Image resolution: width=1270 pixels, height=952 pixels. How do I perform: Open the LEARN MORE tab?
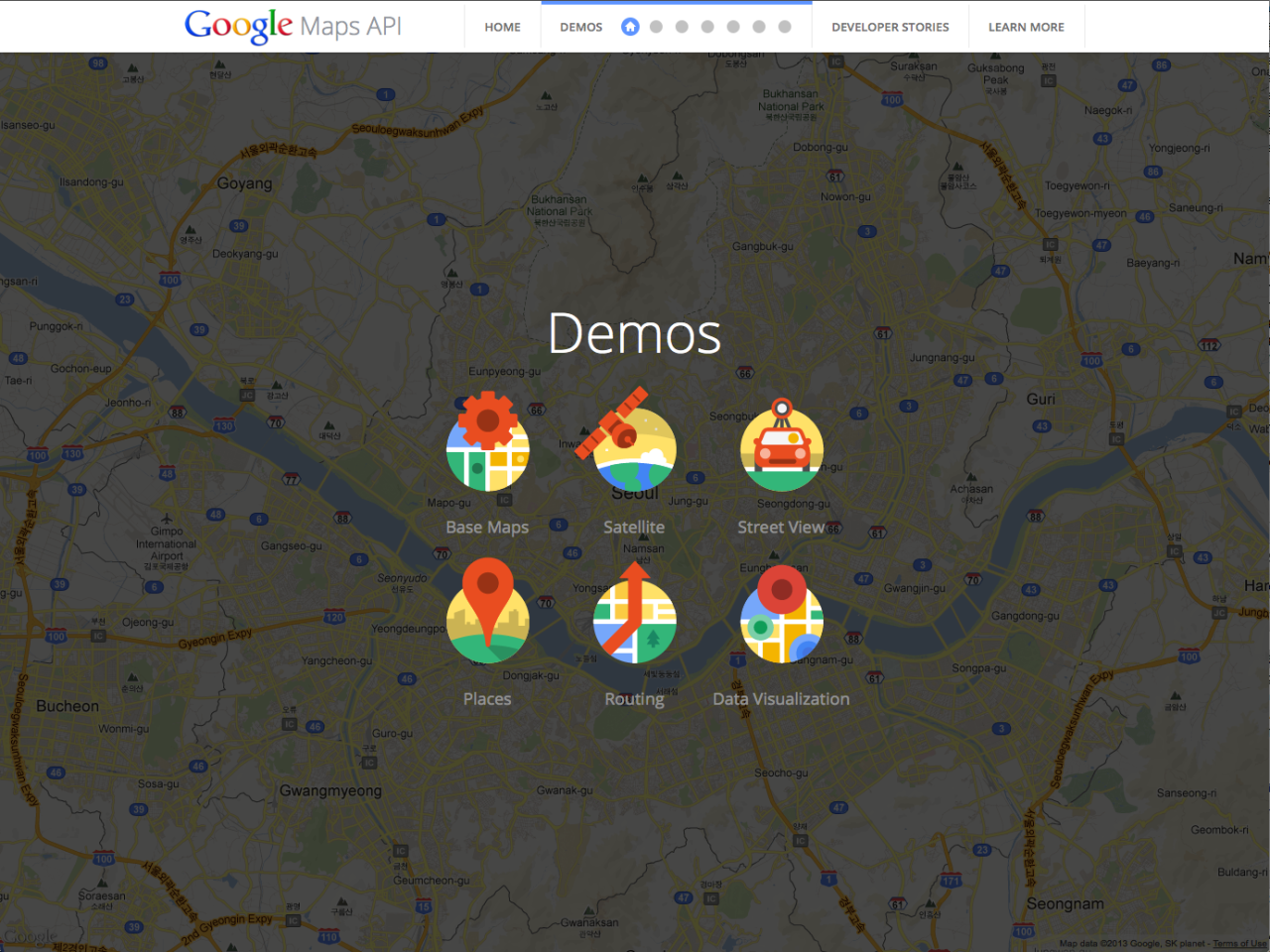pos(1026,27)
